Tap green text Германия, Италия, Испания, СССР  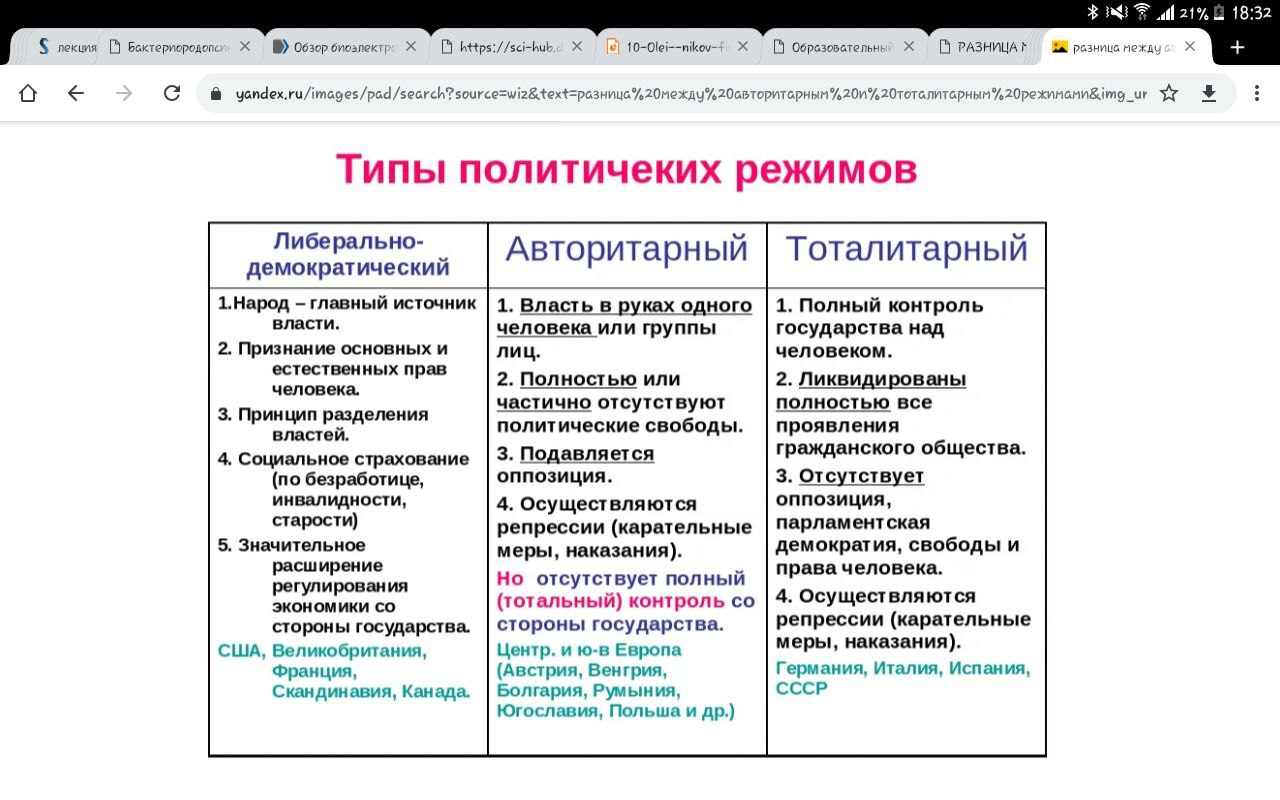tap(903, 678)
